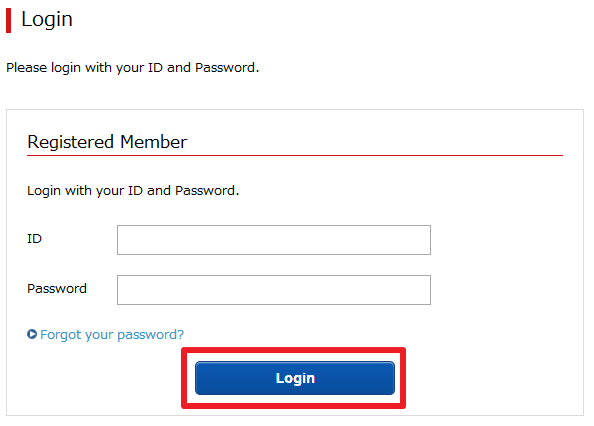Viewport: 594px width, 426px height.
Task: Click 'Login with your ID and Password.' instruction
Action: pyautogui.click(x=133, y=191)
